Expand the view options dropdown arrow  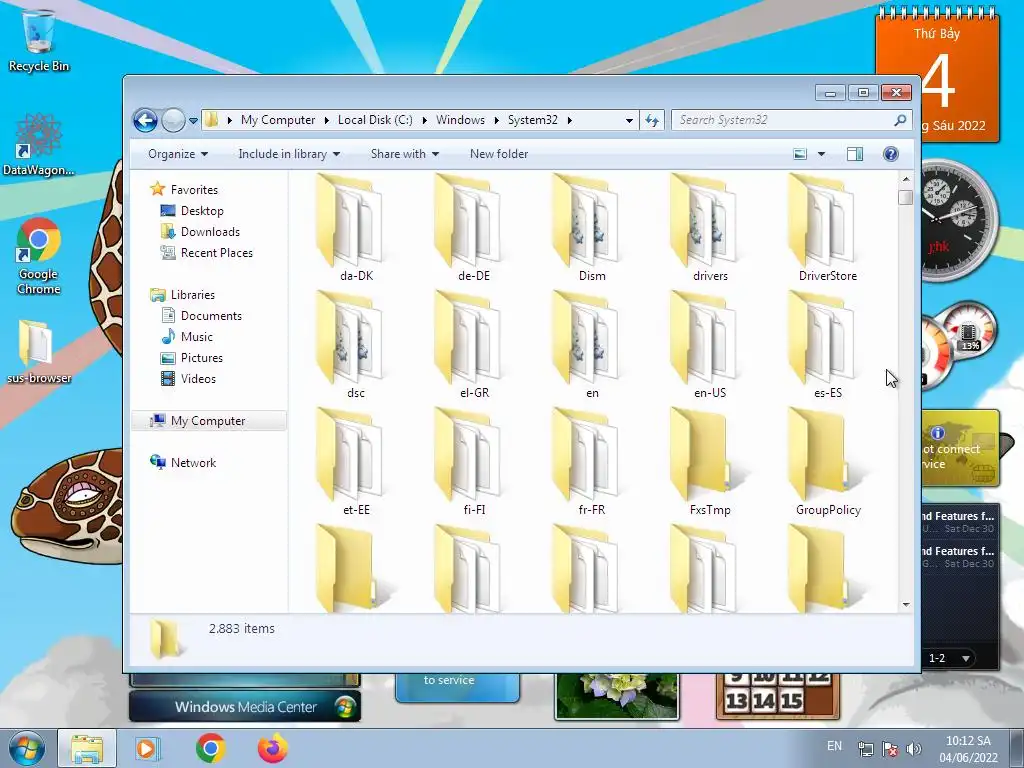(822, 154)
